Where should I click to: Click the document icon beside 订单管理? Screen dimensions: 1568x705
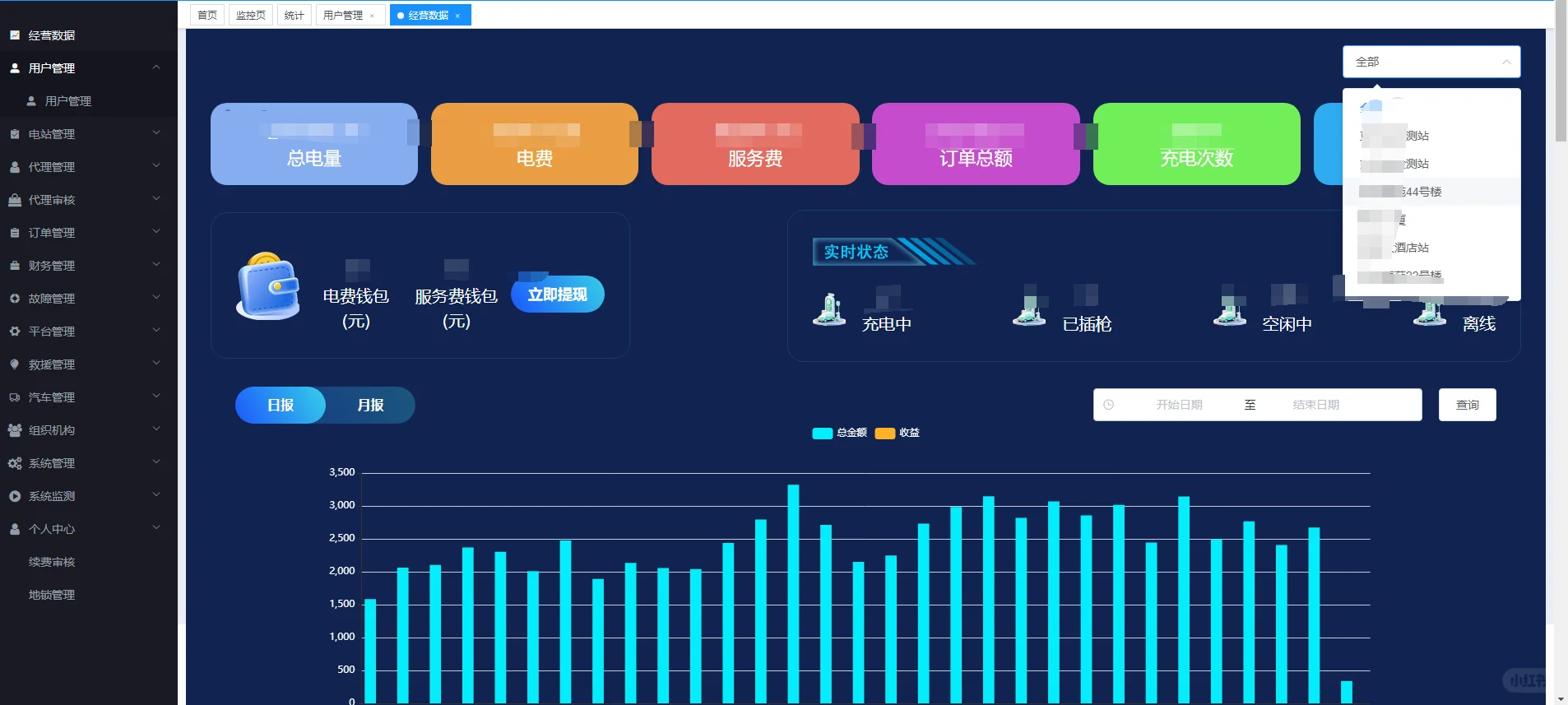coord(15,233)
